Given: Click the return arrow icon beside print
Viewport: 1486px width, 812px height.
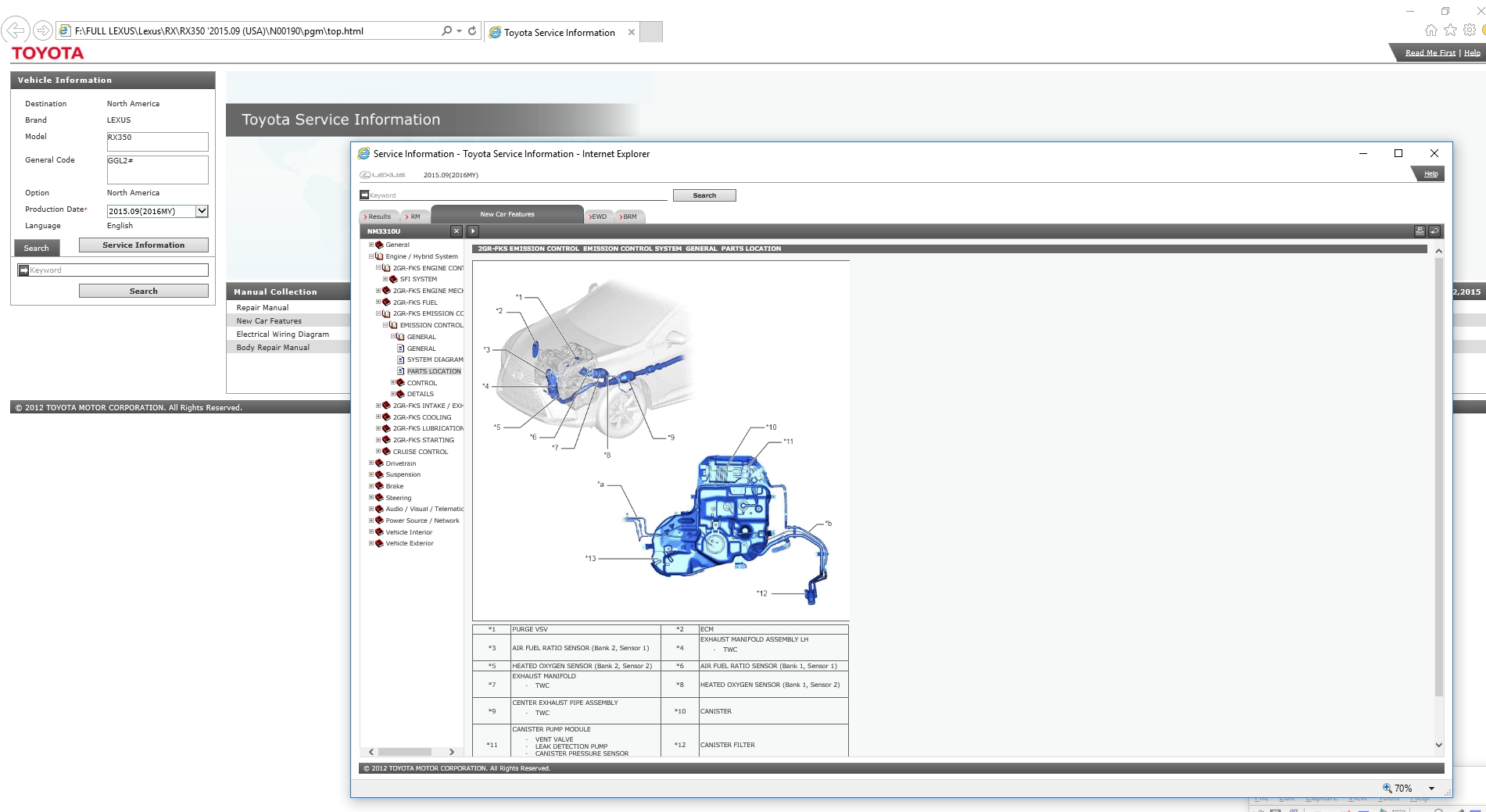Looking at the screenshot, I should point(1434,231).
